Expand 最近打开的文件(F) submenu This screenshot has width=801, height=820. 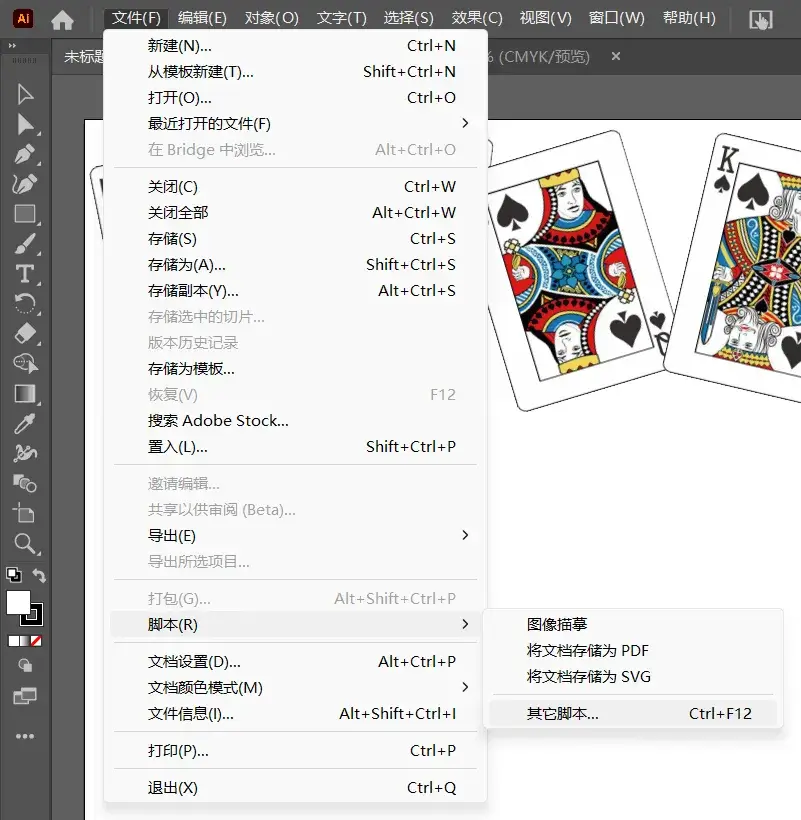pyautogui.click(x=295, y=123)
